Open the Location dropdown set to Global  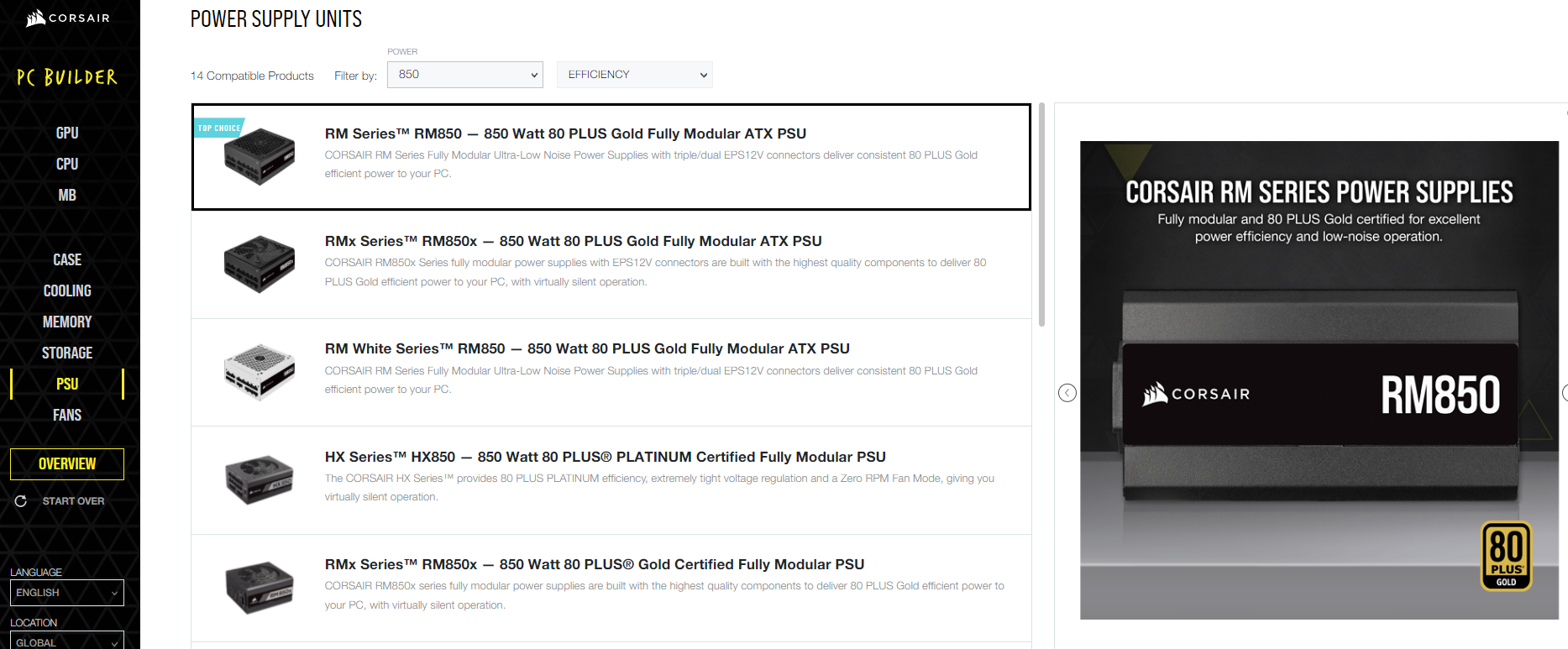point(67,641)
